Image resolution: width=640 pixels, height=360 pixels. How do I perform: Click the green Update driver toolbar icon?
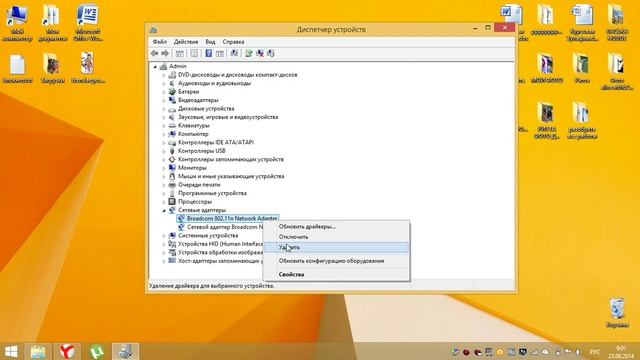(x=249, y=53)
